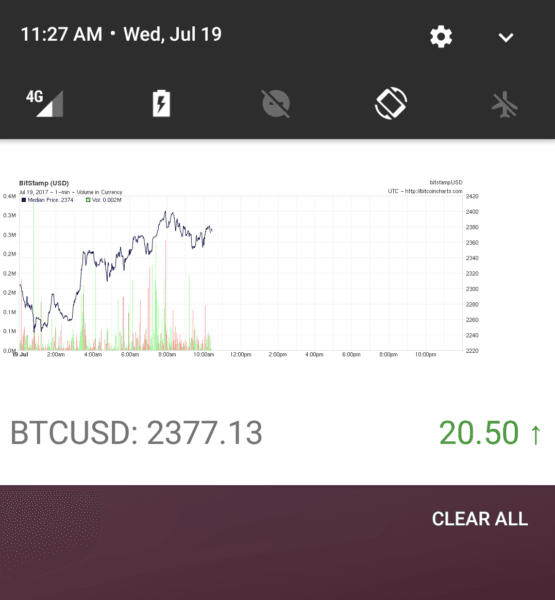Tap the bitstampUSD label on chart
555x600 pixels.
tap(446, 183)
